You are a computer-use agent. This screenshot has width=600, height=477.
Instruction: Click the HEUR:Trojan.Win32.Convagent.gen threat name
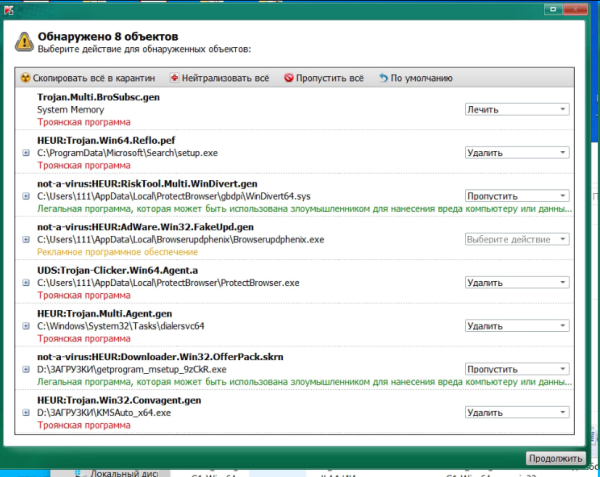coord(119,400)
